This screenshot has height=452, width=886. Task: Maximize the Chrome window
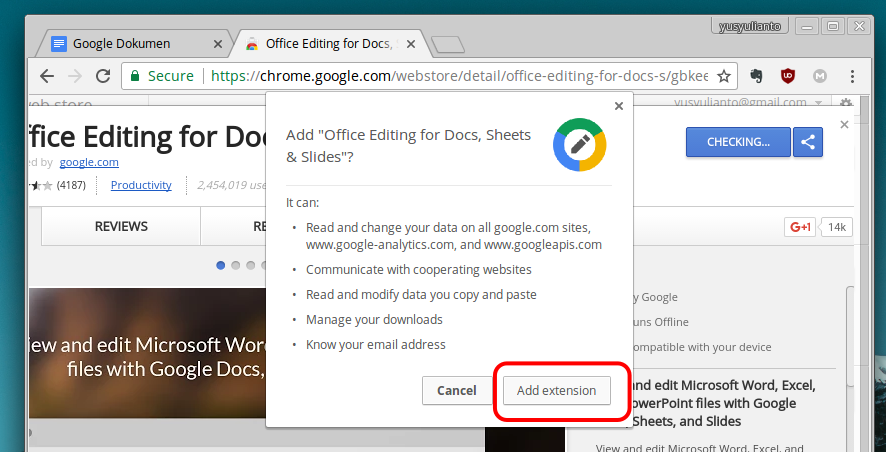click(833, 26)
